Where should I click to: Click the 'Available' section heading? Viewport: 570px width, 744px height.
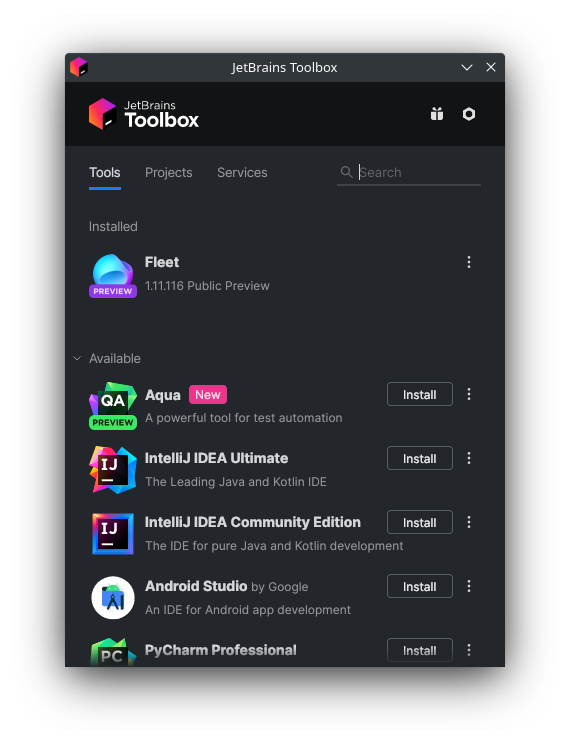115,358
